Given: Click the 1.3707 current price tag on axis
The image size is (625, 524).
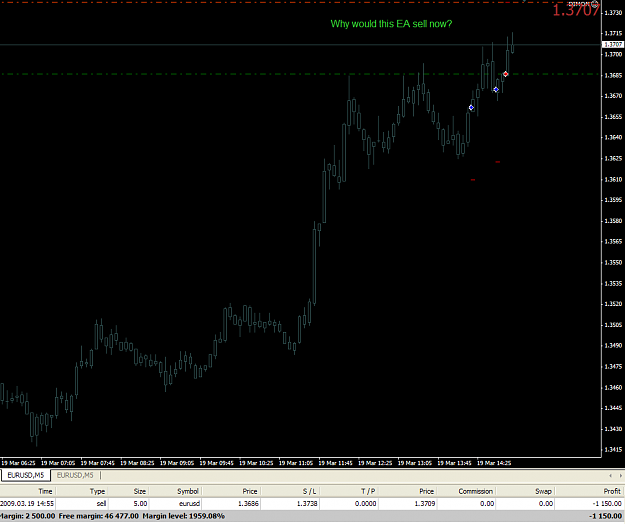Looking at the screenshot, I should tap(613, 45).
